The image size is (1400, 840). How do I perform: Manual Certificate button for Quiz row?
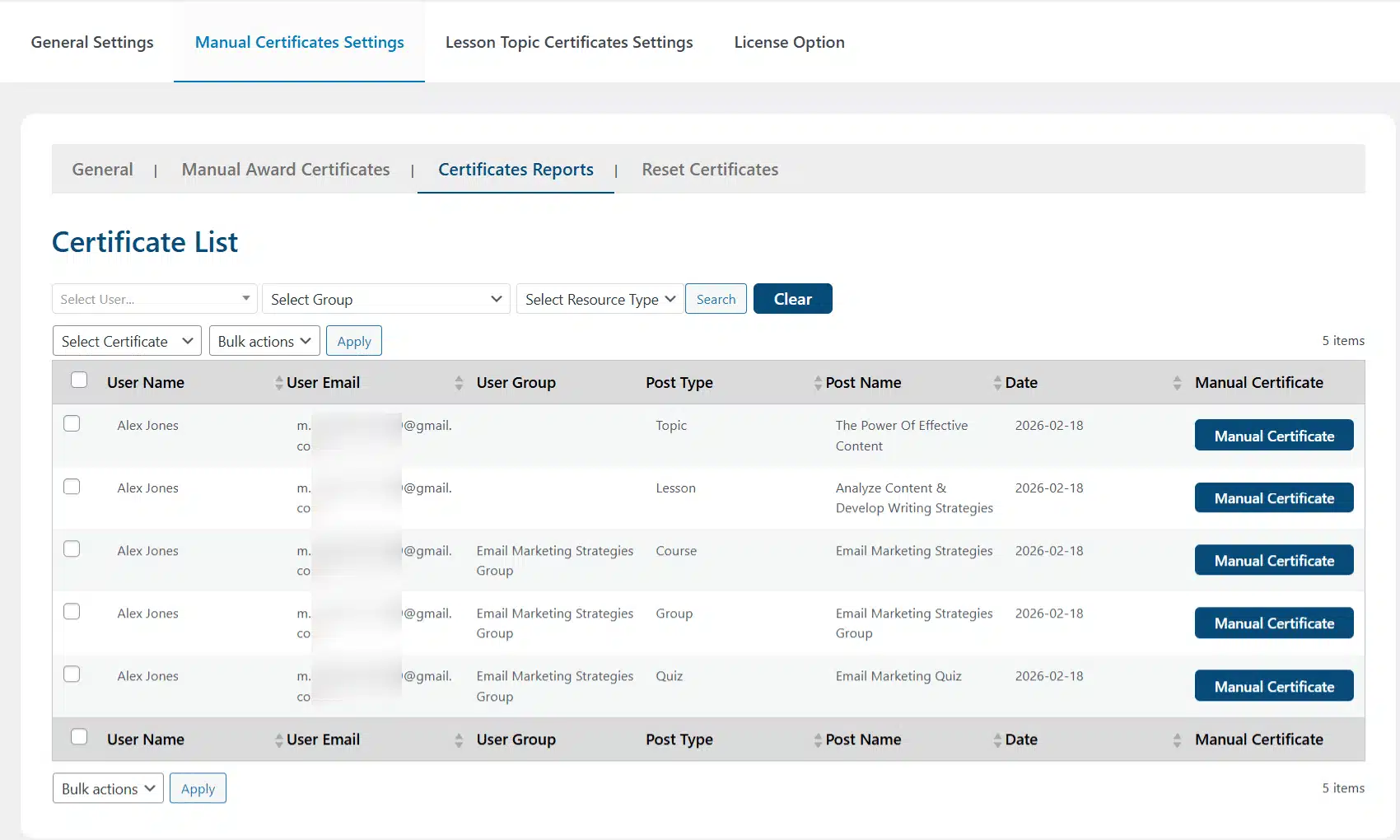click(x=1274, y=686)
